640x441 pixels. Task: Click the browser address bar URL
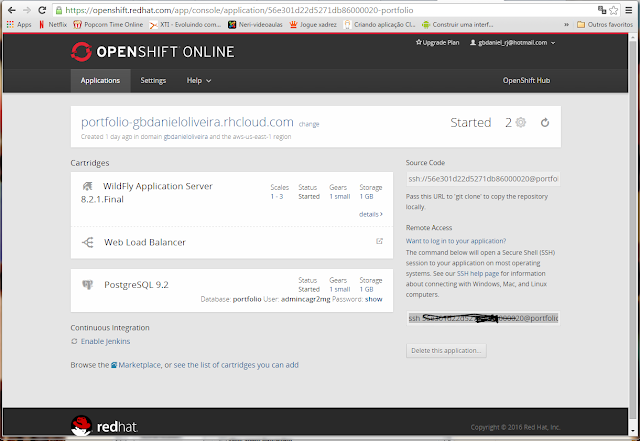point(239,10)
